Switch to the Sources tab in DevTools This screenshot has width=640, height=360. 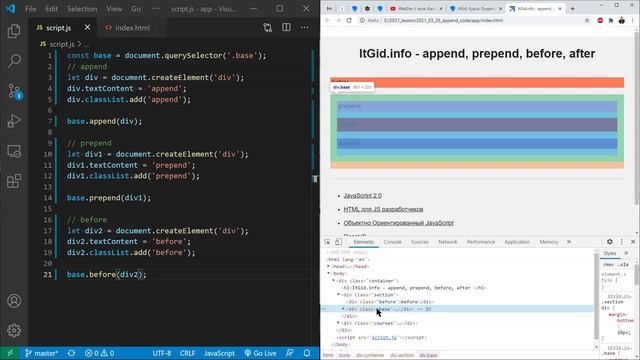(420, 242)
